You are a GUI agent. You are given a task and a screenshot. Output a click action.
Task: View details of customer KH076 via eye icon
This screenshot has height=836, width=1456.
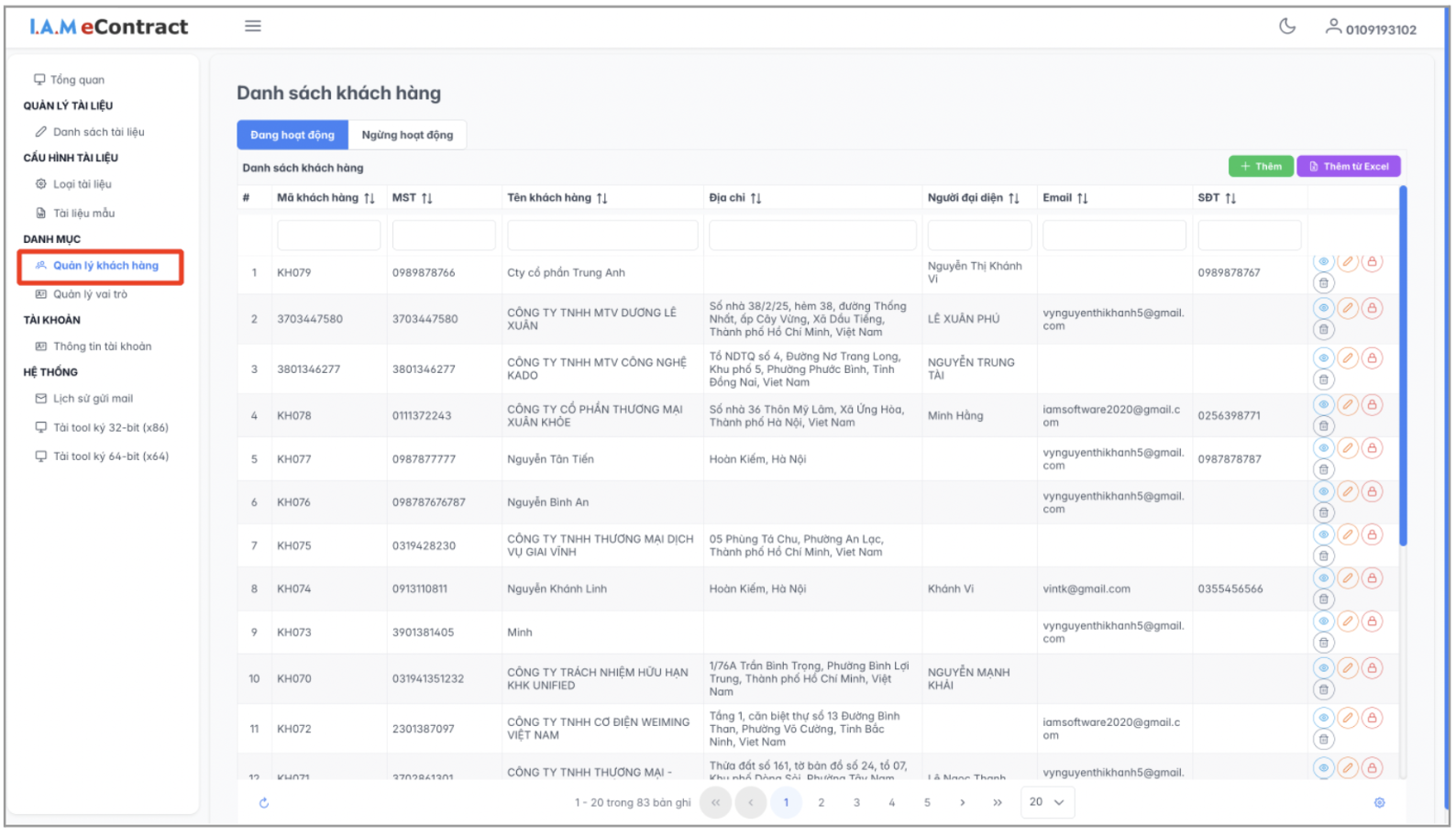point(1323,491)
